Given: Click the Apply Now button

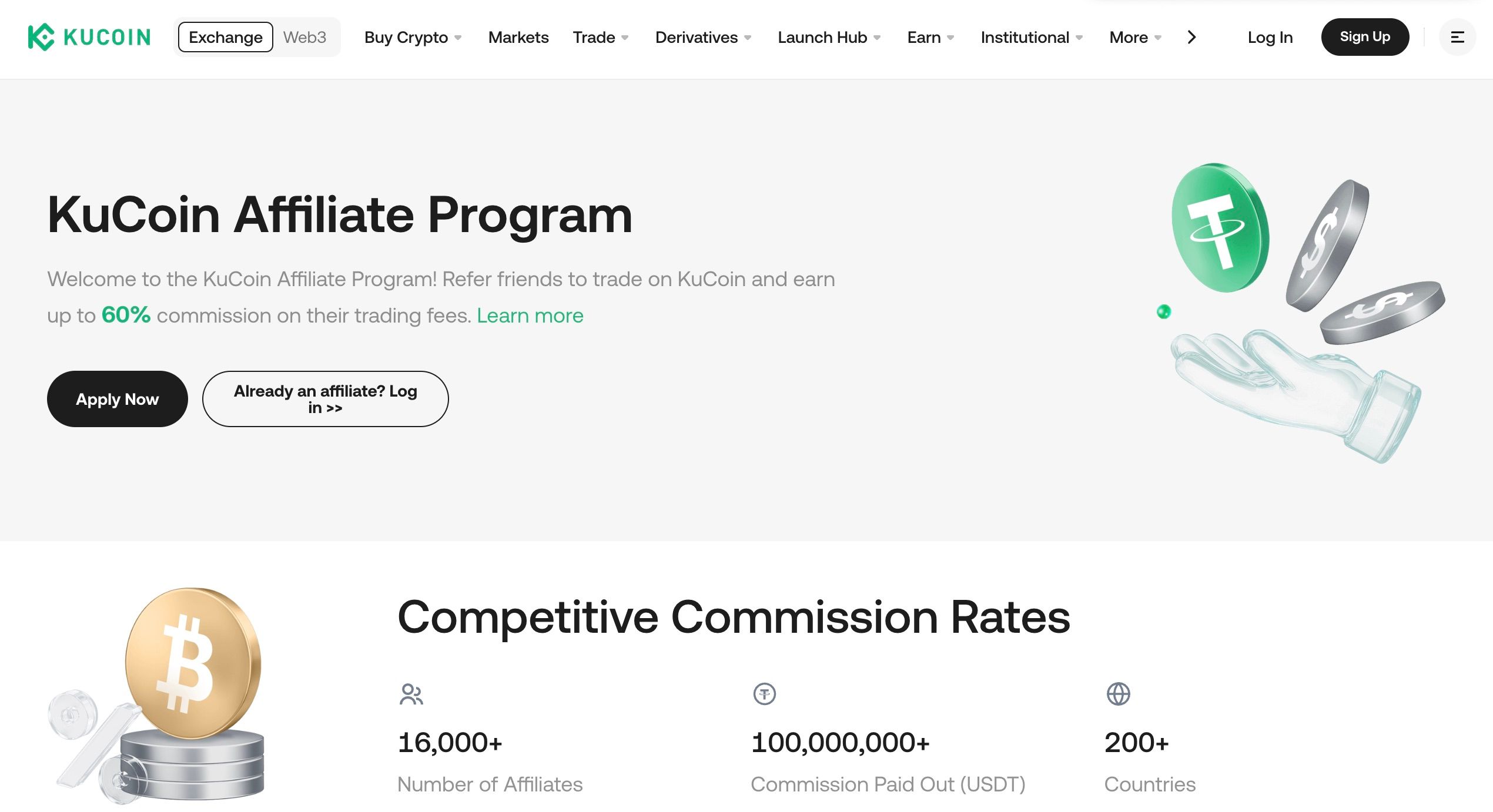Looking at the screenshot, I should 116,399.
